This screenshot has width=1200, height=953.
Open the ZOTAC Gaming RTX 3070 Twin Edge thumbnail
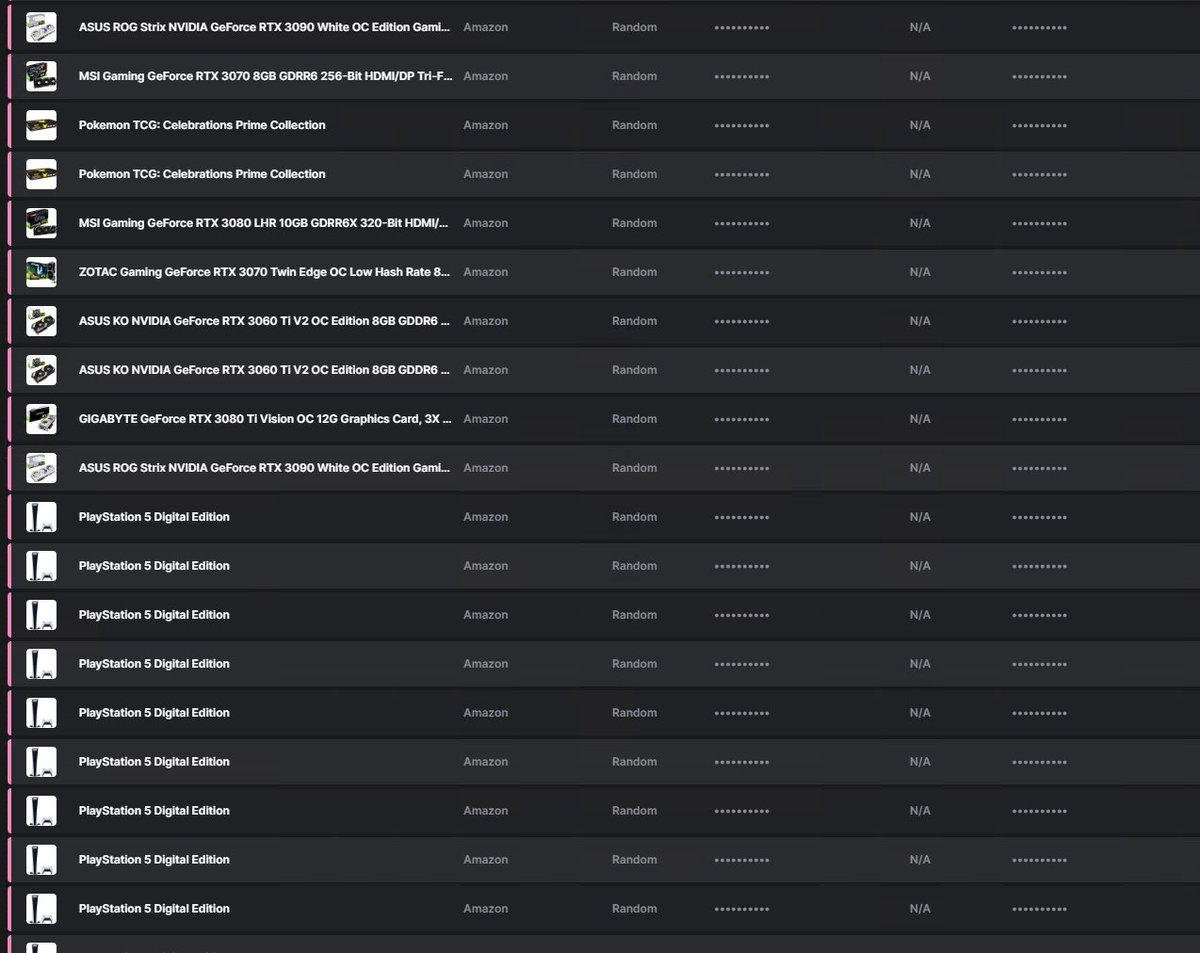tap(41, 272)
